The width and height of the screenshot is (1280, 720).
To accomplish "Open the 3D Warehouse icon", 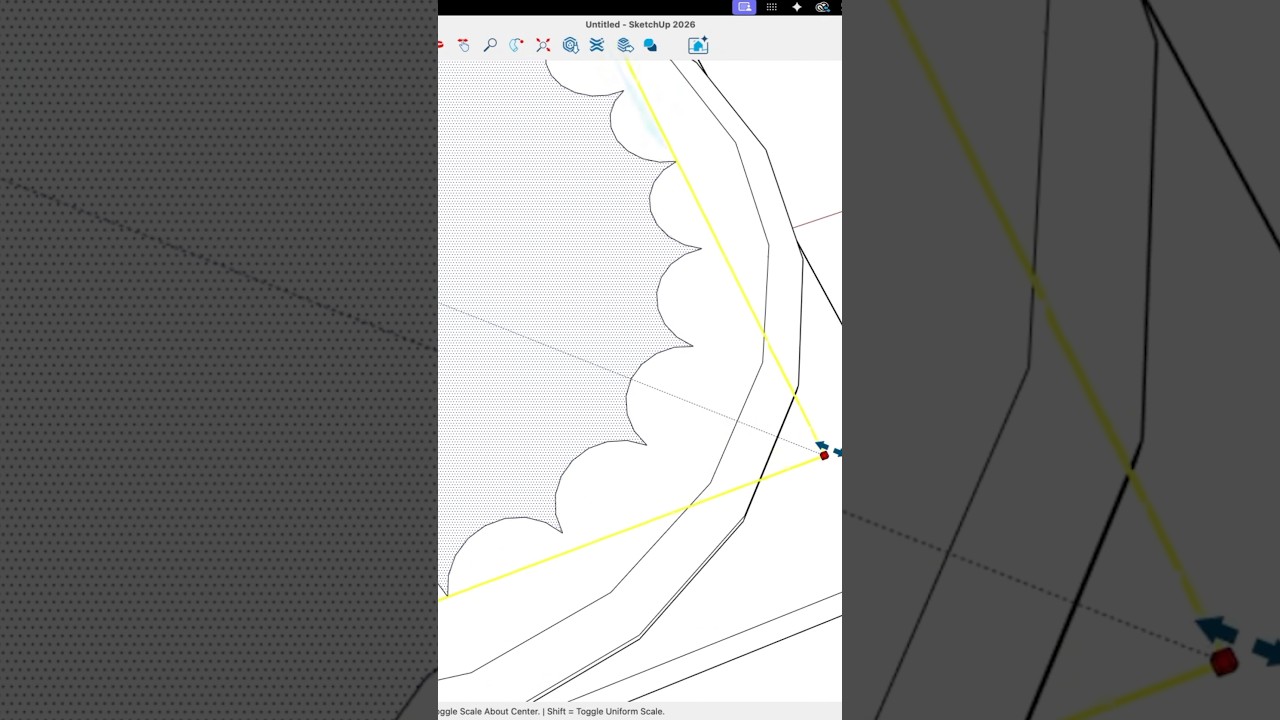I will point(570,45).
